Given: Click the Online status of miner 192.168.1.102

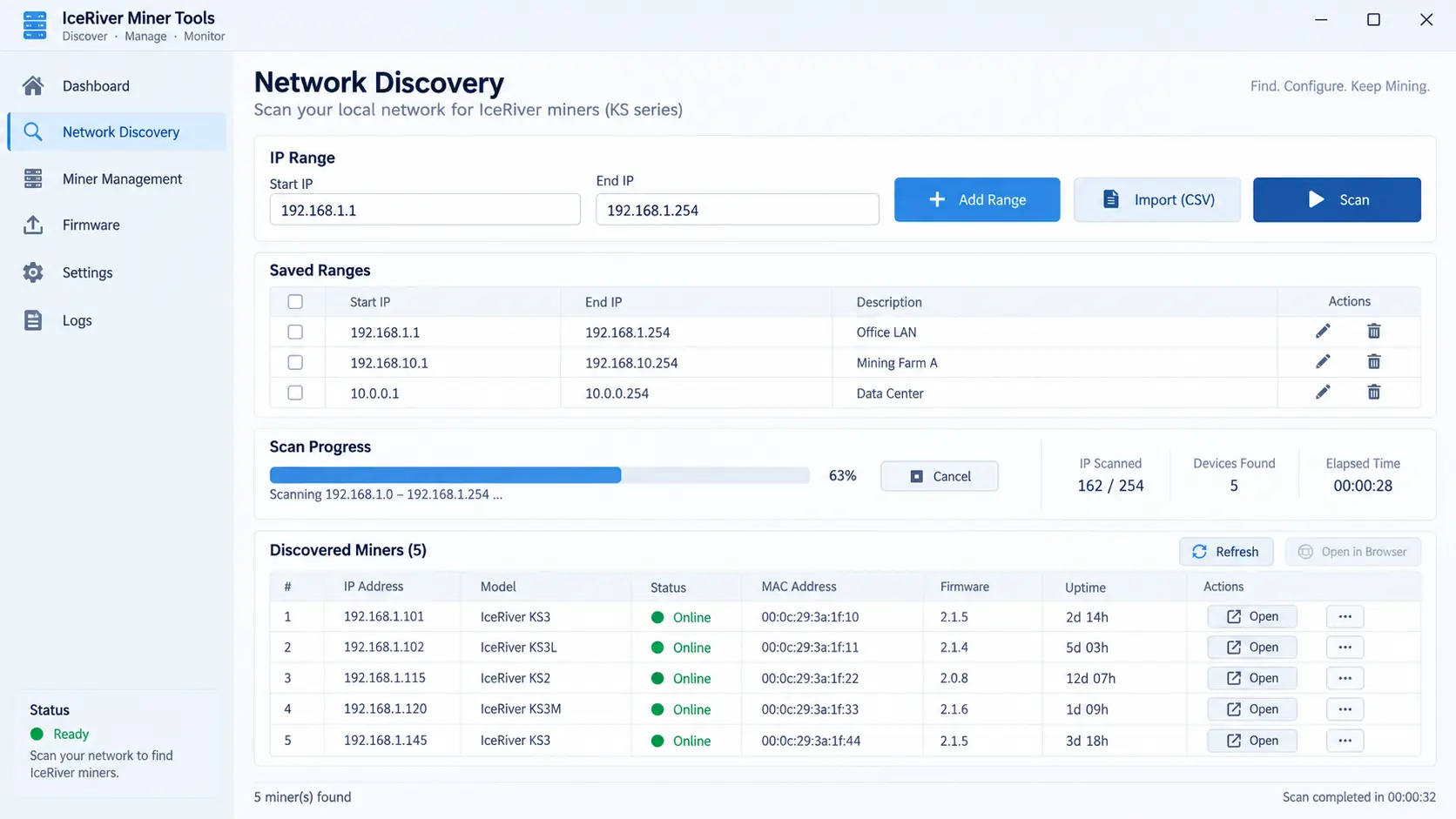Looking at the screenshot, I should [681, 648].
